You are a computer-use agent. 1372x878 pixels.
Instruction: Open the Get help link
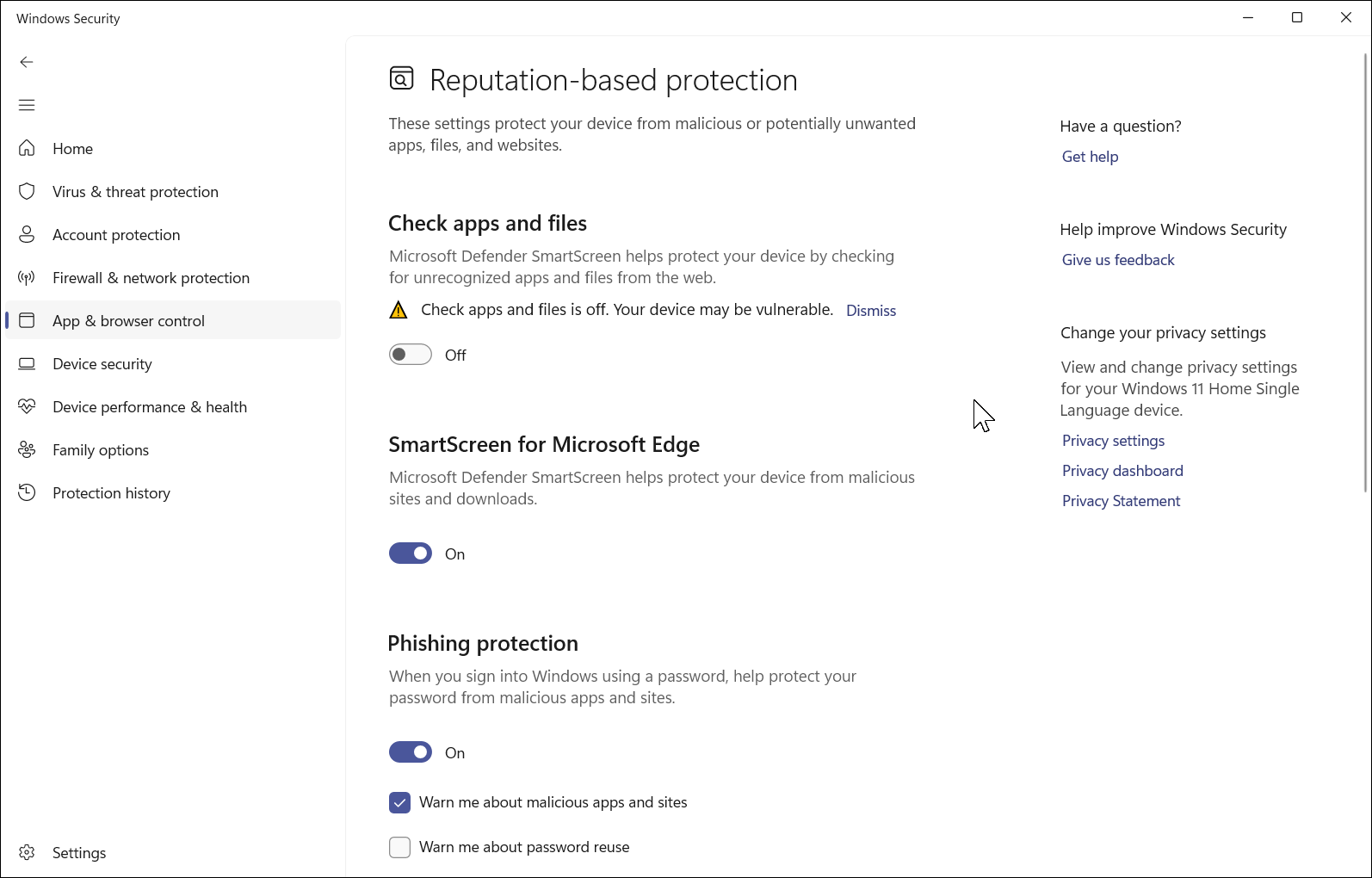point(1090,157)
